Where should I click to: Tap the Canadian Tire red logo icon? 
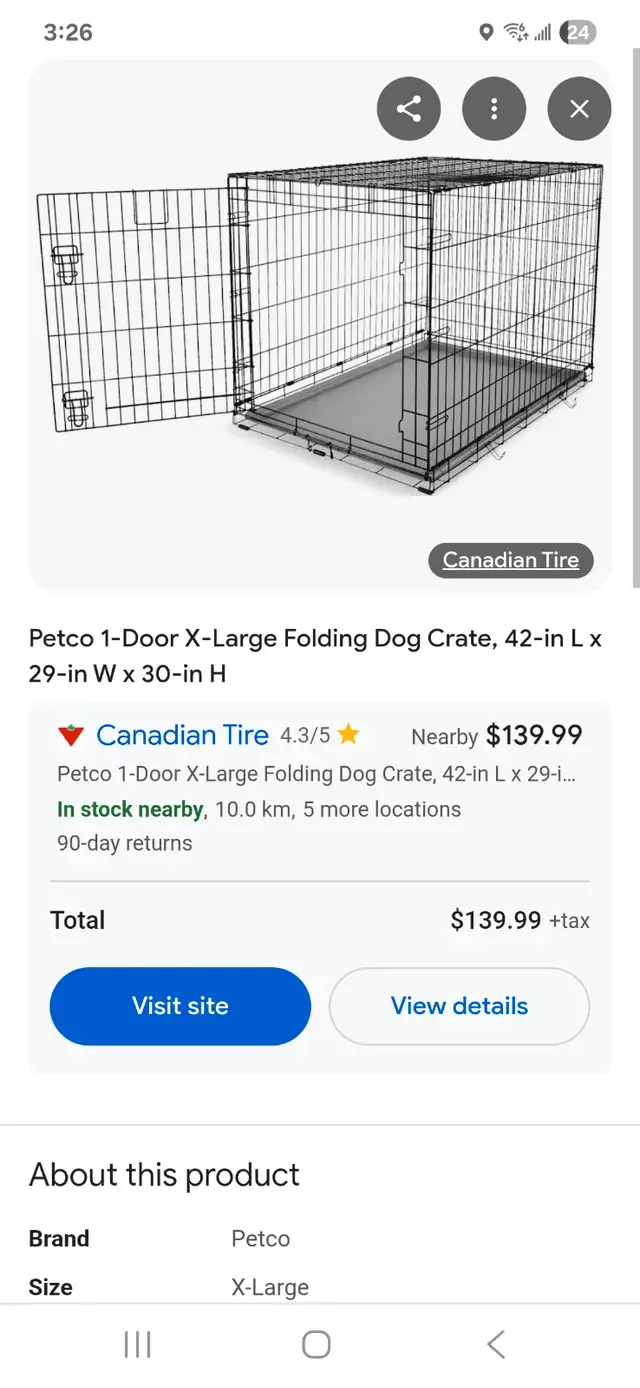coord(70,736)
